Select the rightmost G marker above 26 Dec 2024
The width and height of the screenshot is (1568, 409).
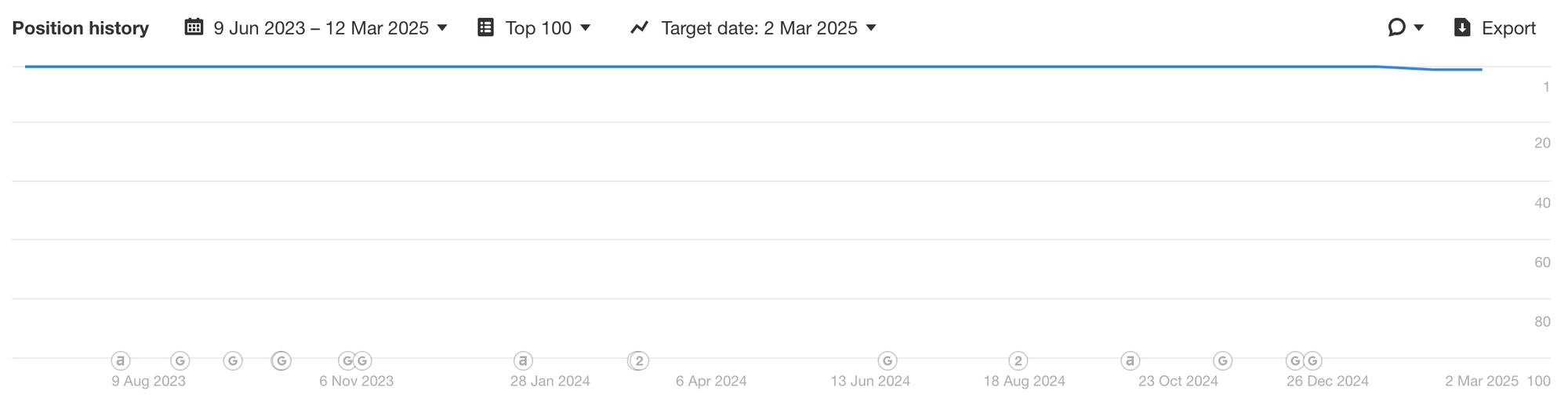click(x=1312, y=360)
